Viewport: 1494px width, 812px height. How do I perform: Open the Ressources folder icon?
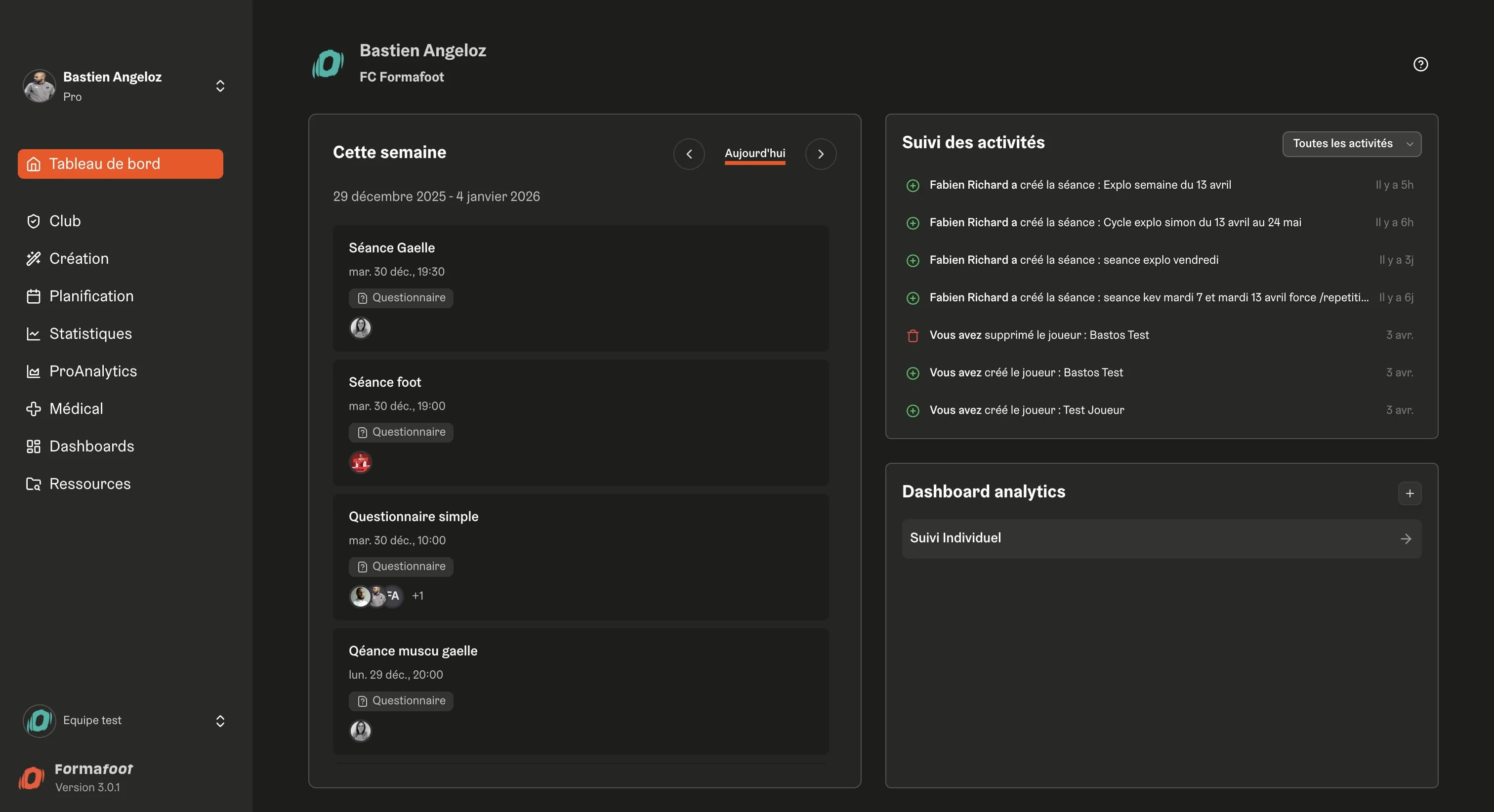[x=34, y=485]
